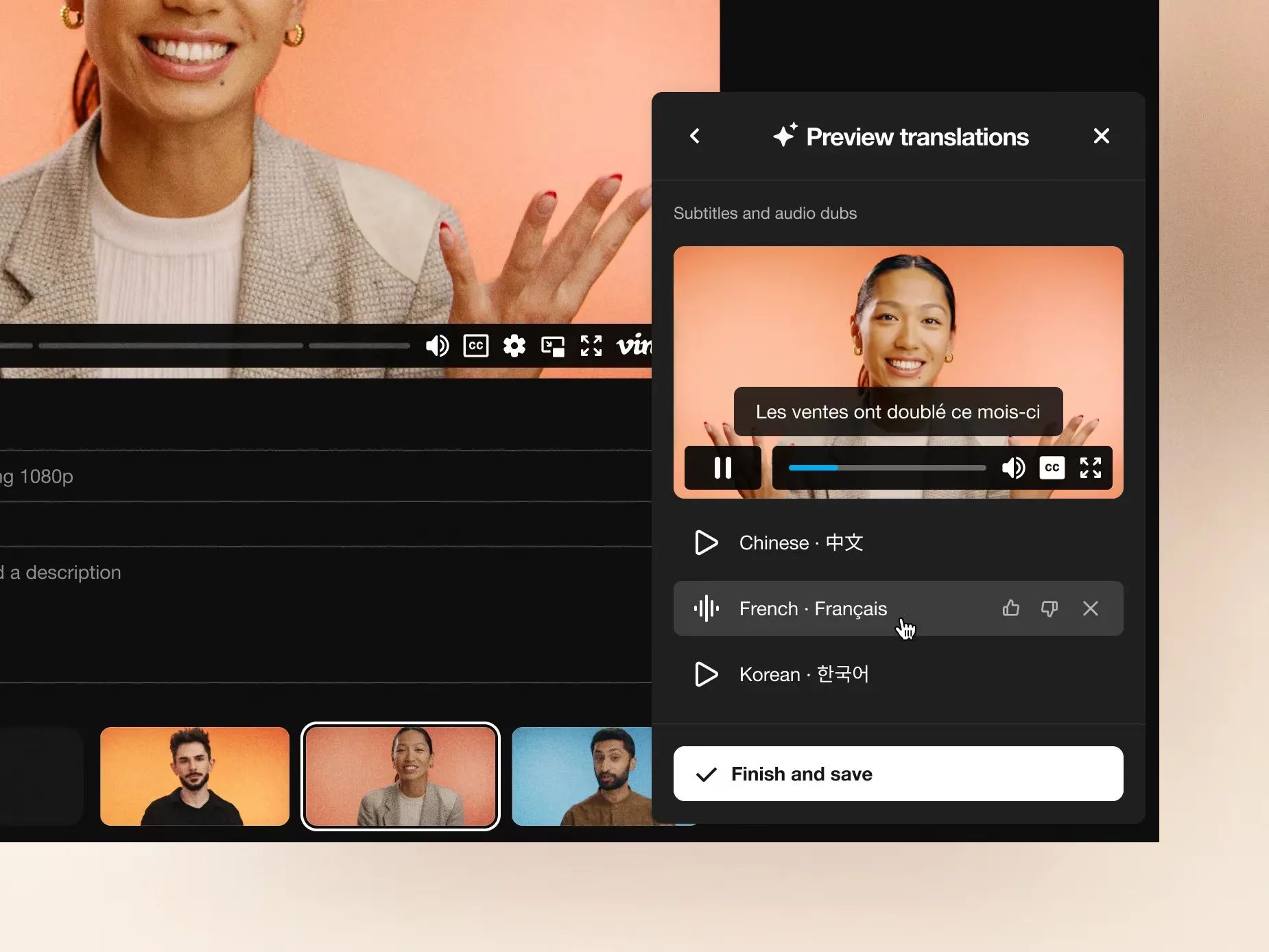The height and width of the screenshot is (952, 1269).
Task: Mute the main video player volume
Action: click(437, 346)
